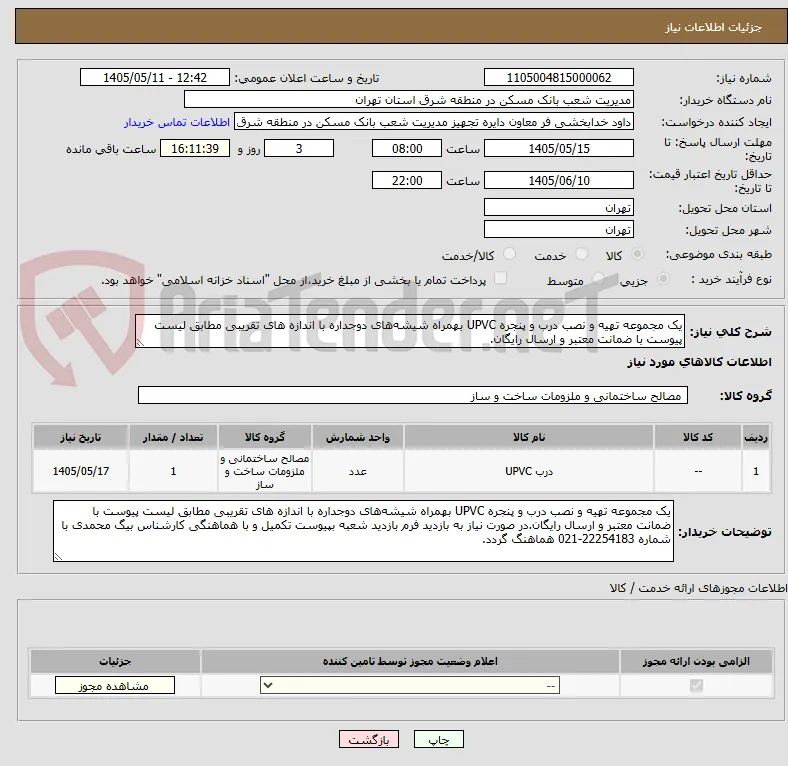Click the deadline time field 08:00
The image size is (788, 766).
pyautogui.click(x=407, y=149)
